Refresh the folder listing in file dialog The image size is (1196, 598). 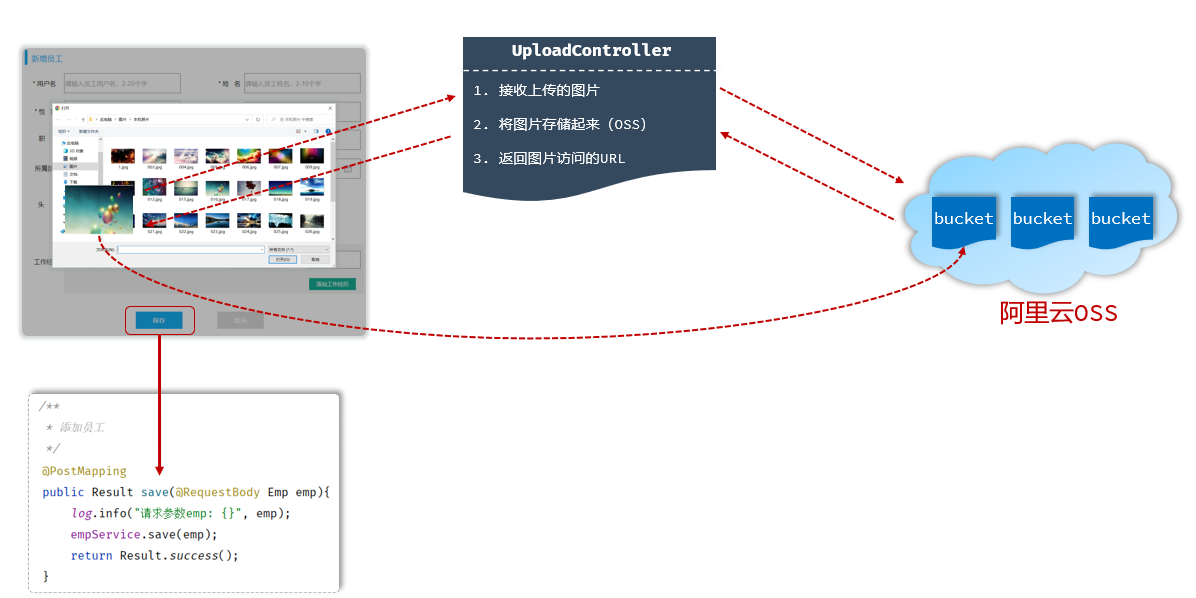click(258, 120)
